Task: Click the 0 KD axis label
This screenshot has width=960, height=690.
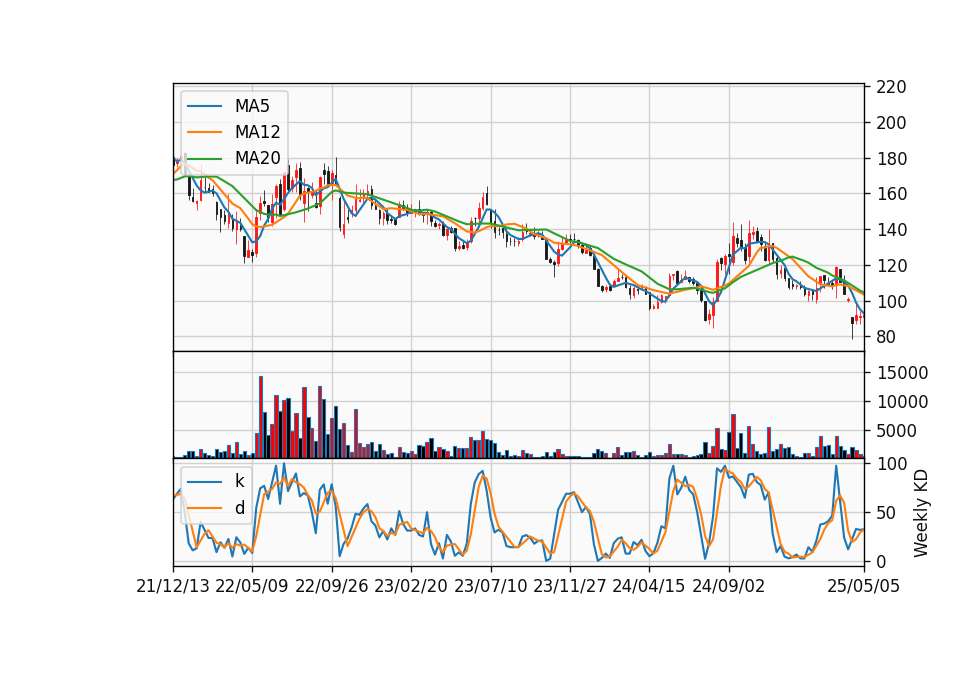Action: [881, 561]
